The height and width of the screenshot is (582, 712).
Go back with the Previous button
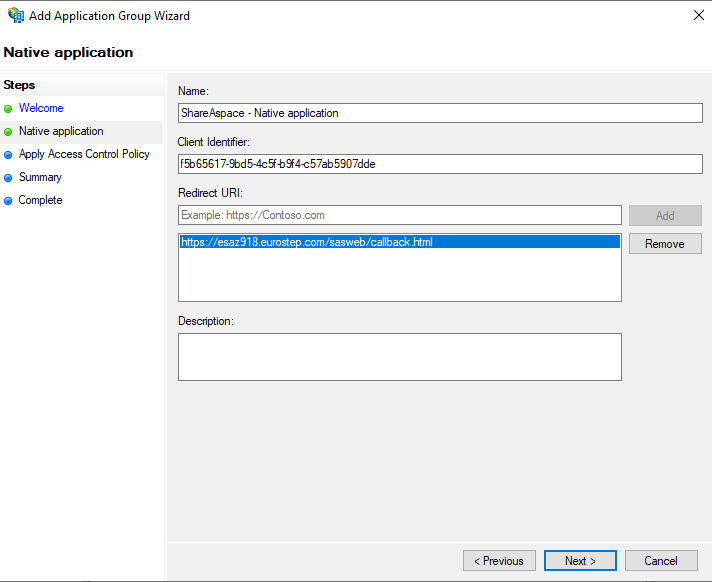tap(499, 561)
